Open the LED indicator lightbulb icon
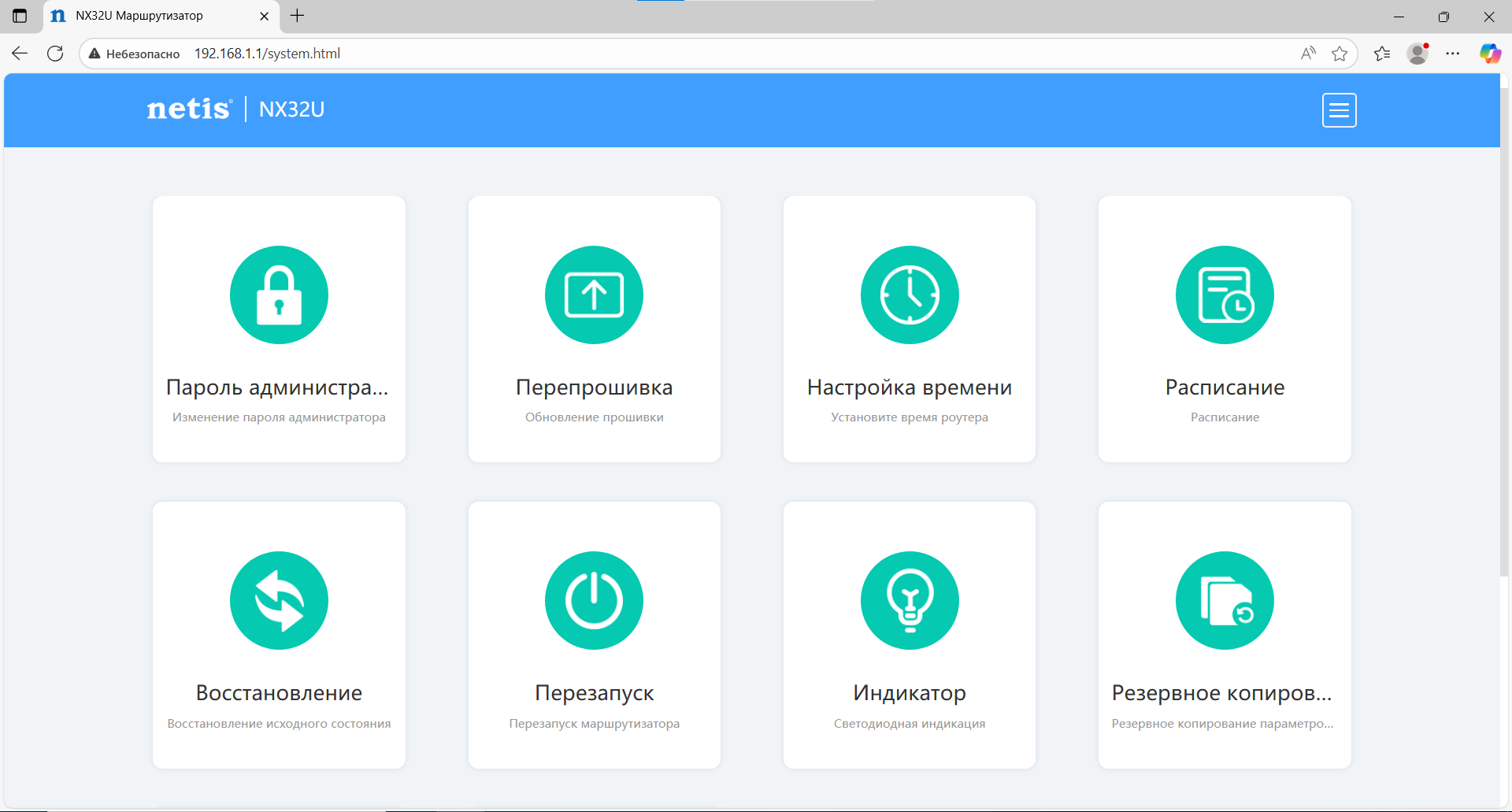Viewport: 1512px width, 812px height. (910, 600)
